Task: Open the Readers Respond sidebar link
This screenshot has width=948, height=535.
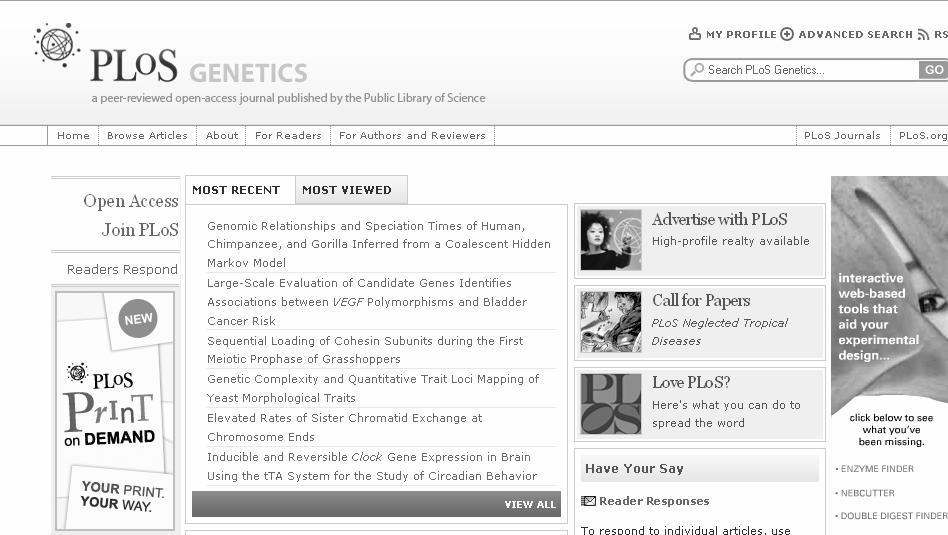Action: [x=122, y=269]
